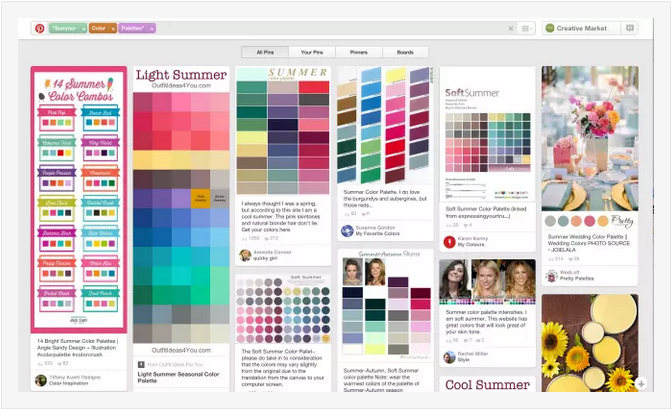Screen dimensions: 672x410
Task: Open the paint chip strips pin image
Action: [385, 126]
